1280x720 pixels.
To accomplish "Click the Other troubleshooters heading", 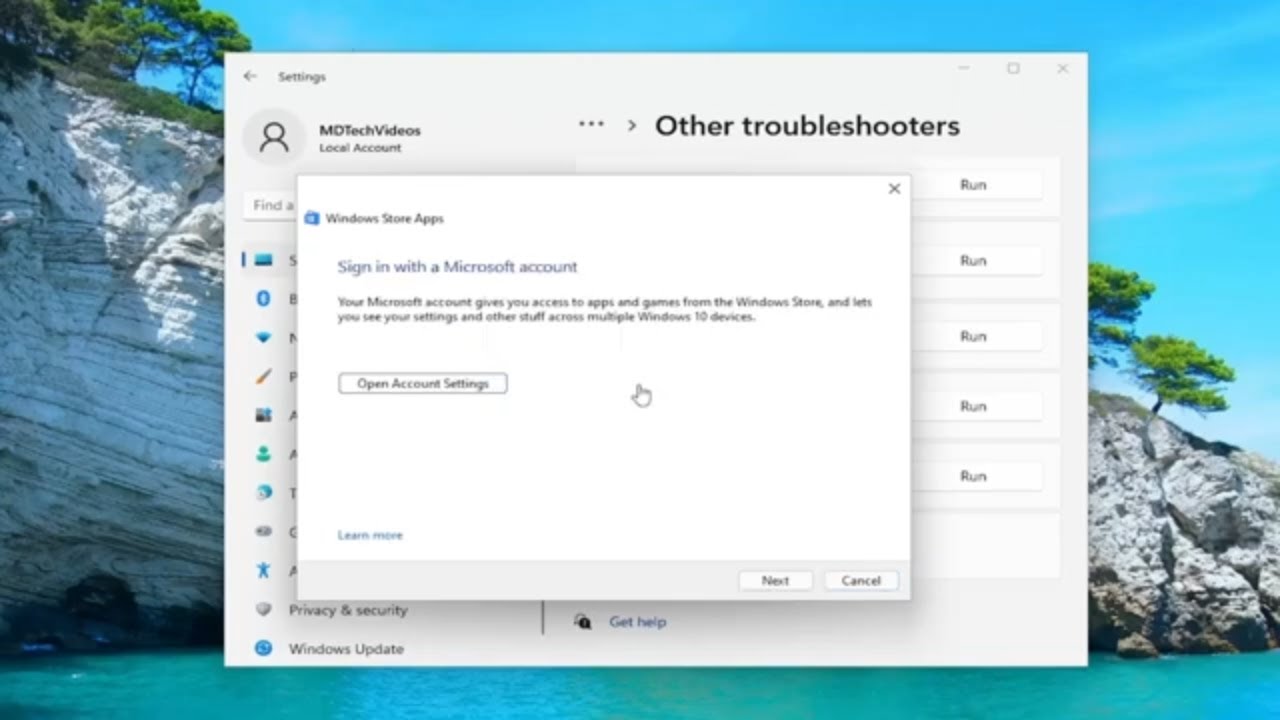I will (807, 126).
